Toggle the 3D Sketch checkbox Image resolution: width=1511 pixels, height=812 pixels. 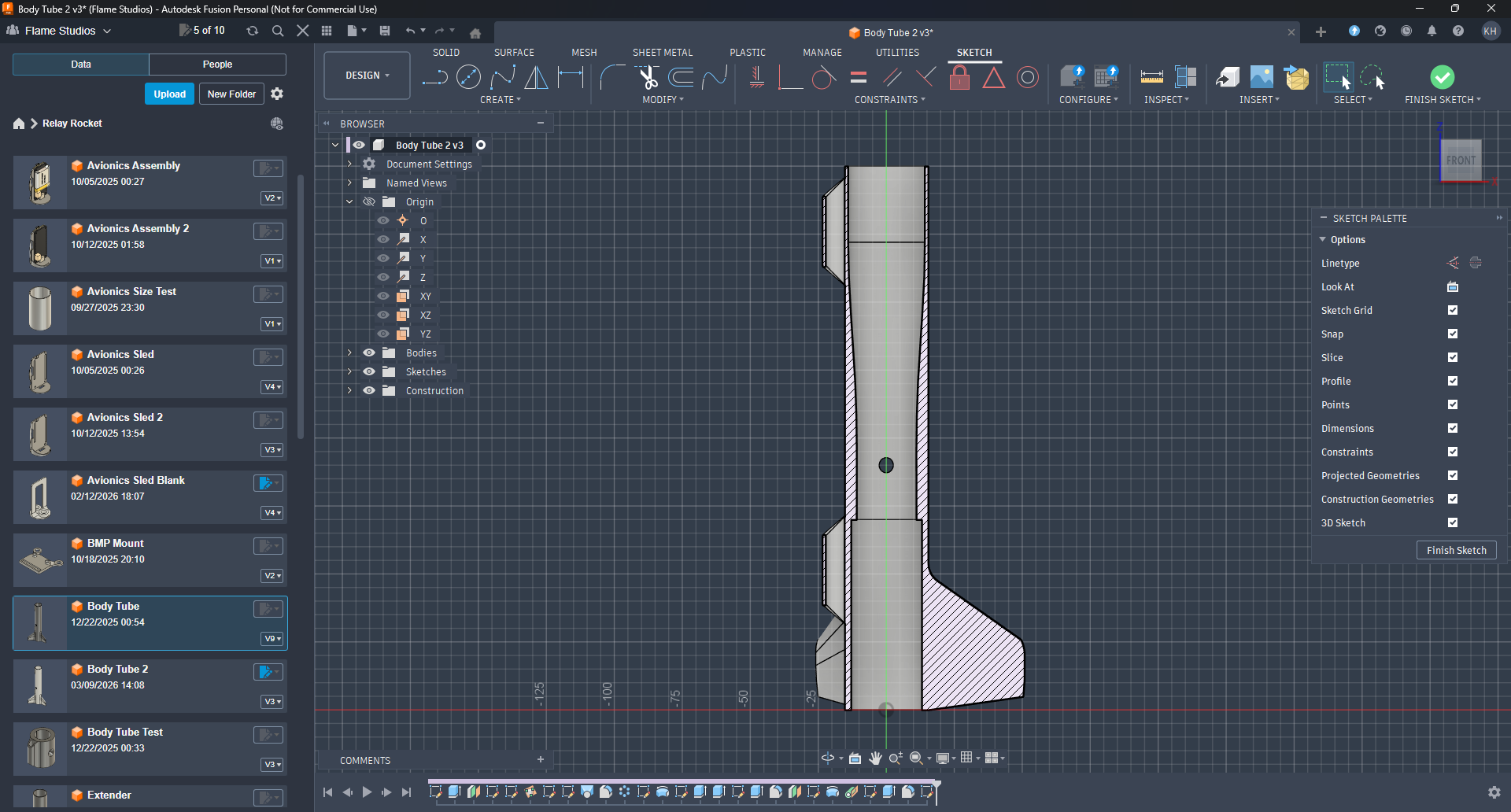coord(1453,523)
